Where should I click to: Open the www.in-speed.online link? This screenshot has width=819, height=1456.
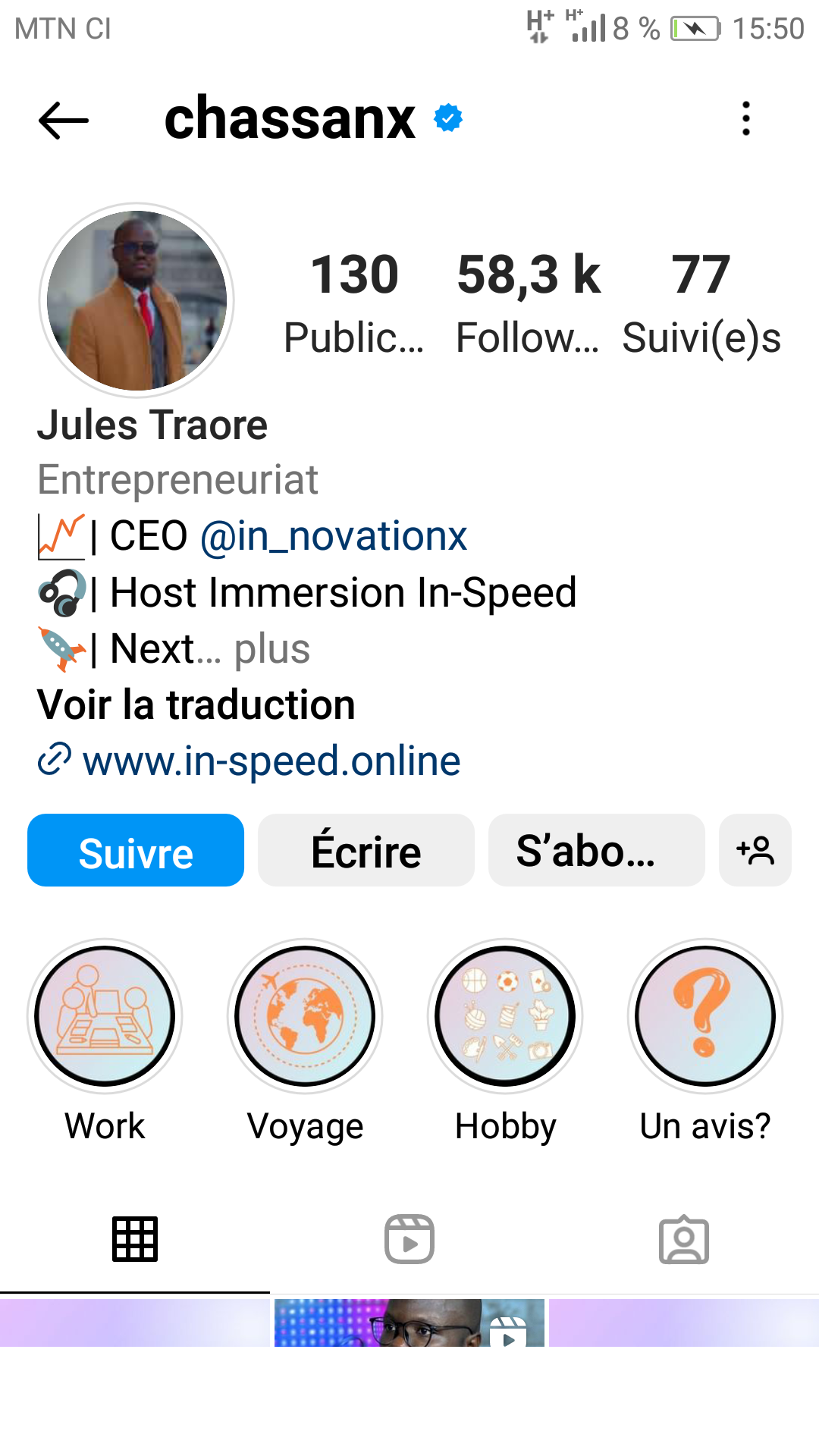[x=271, y=761]
